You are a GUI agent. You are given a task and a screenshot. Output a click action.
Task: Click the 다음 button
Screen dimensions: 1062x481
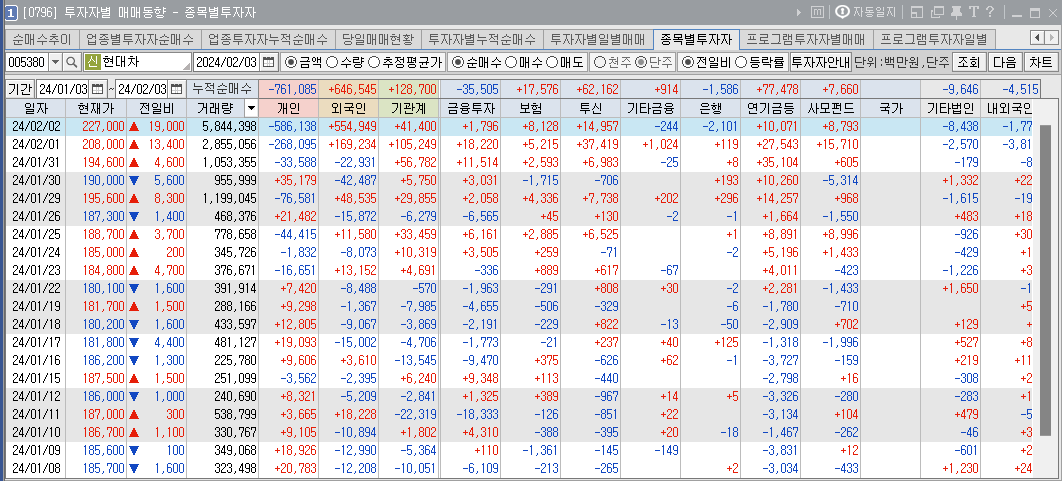click(1004, 62)
